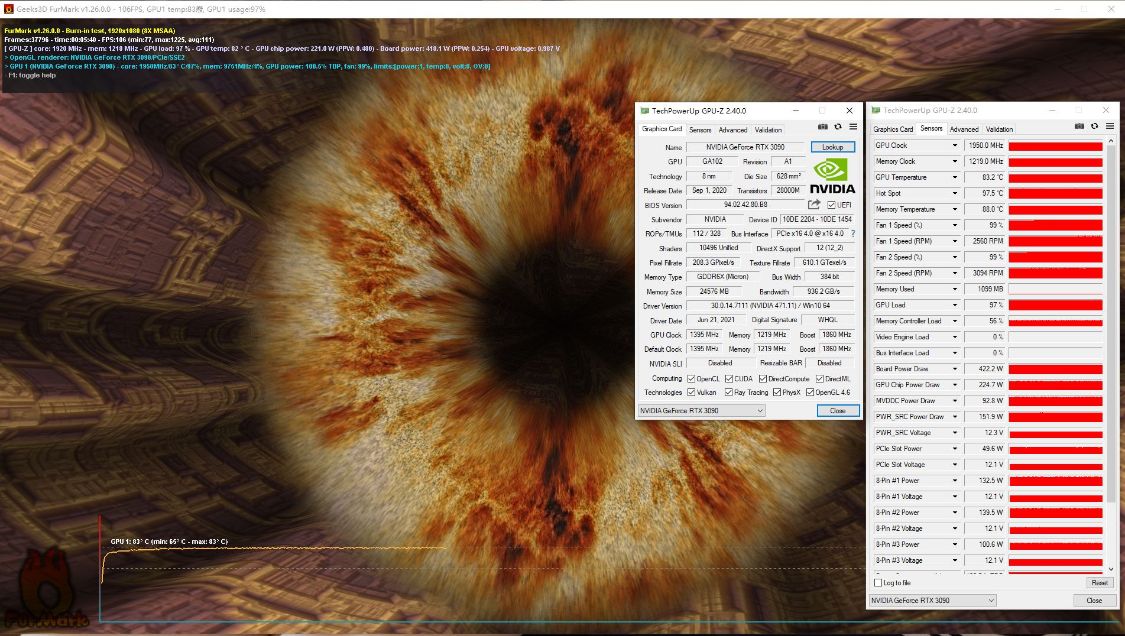Click Close button in Graphics Card window
Viewport: 1125px width, 636px height.
838,411
